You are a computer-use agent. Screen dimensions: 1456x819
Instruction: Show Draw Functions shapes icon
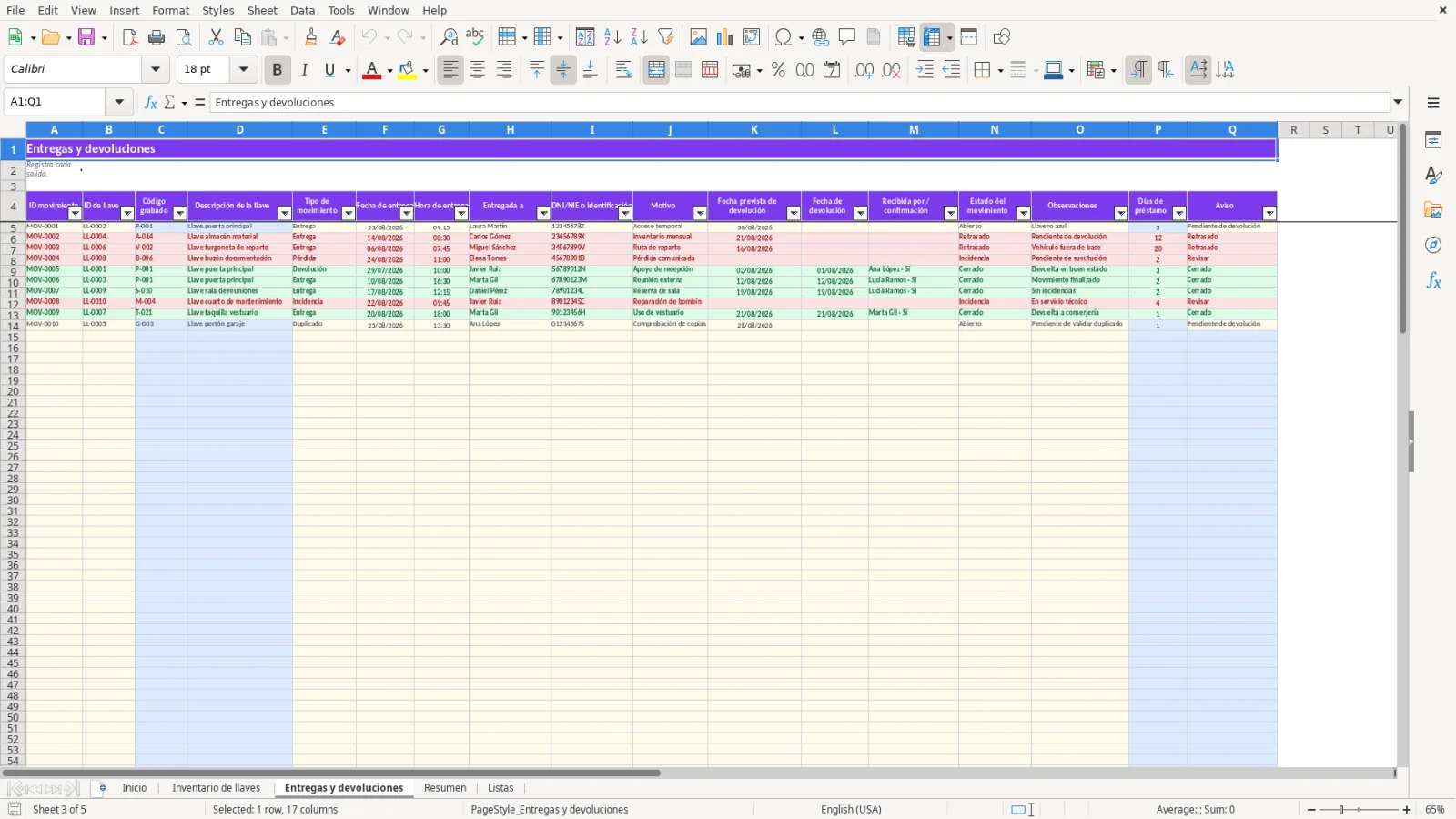[x=1001, y=37]
